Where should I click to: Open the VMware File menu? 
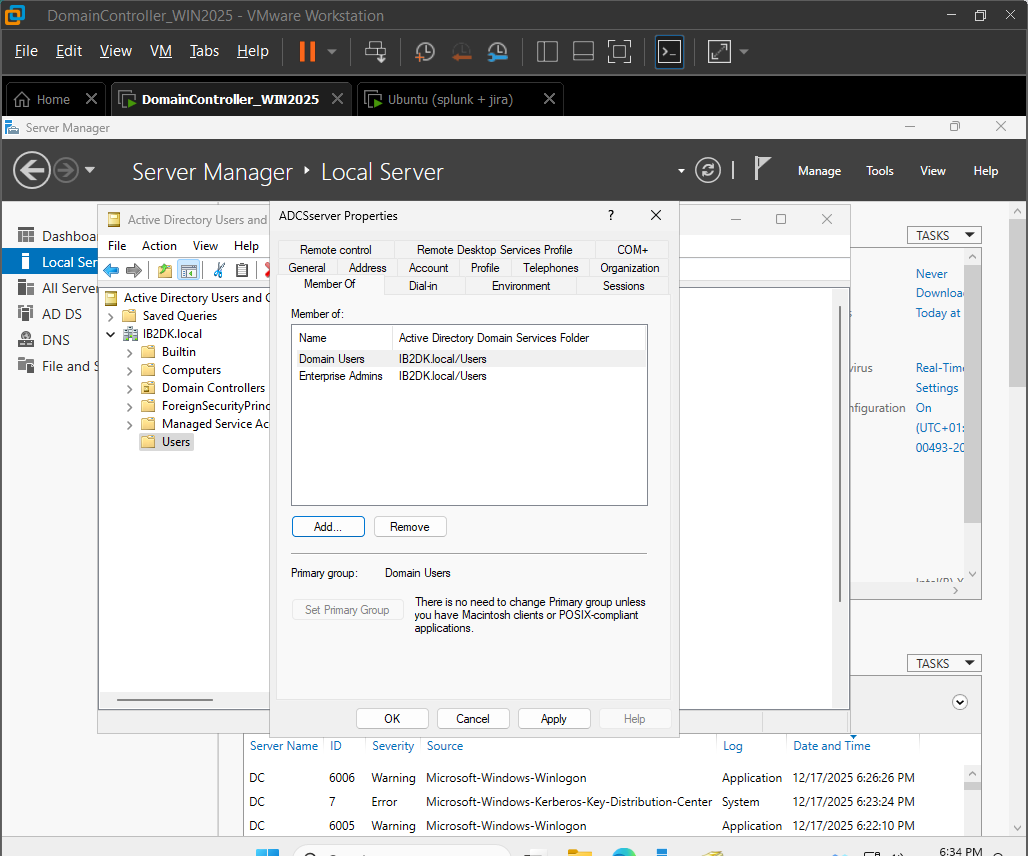coord(26,51)
